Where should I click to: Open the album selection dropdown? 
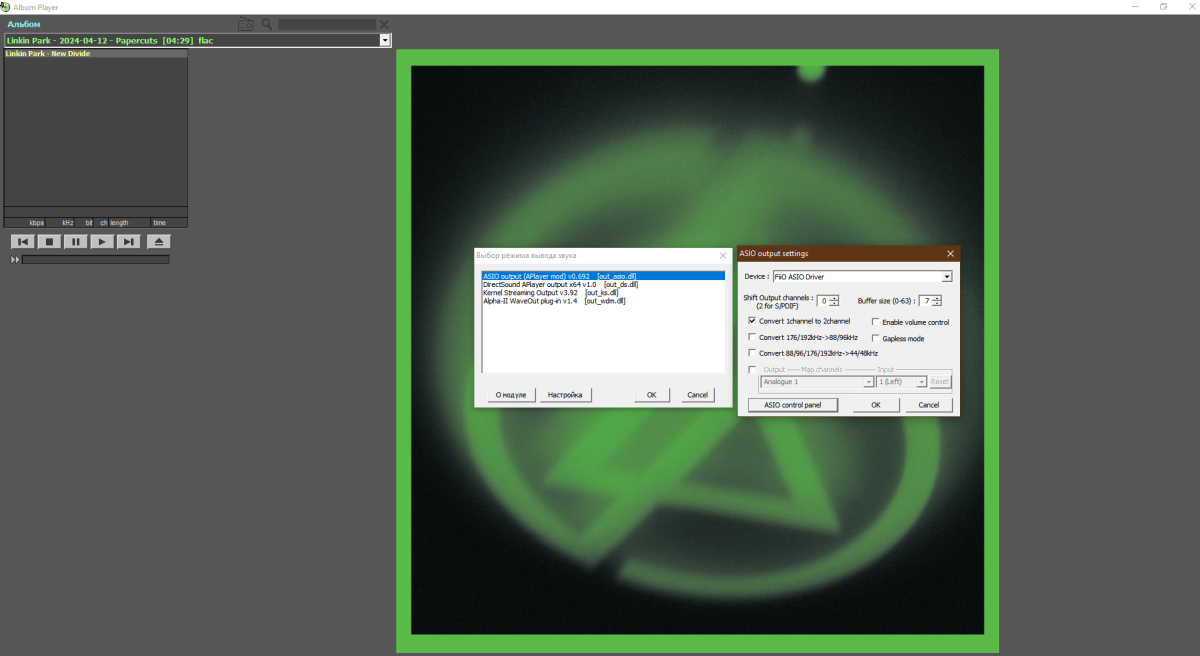tap(384, 41)
